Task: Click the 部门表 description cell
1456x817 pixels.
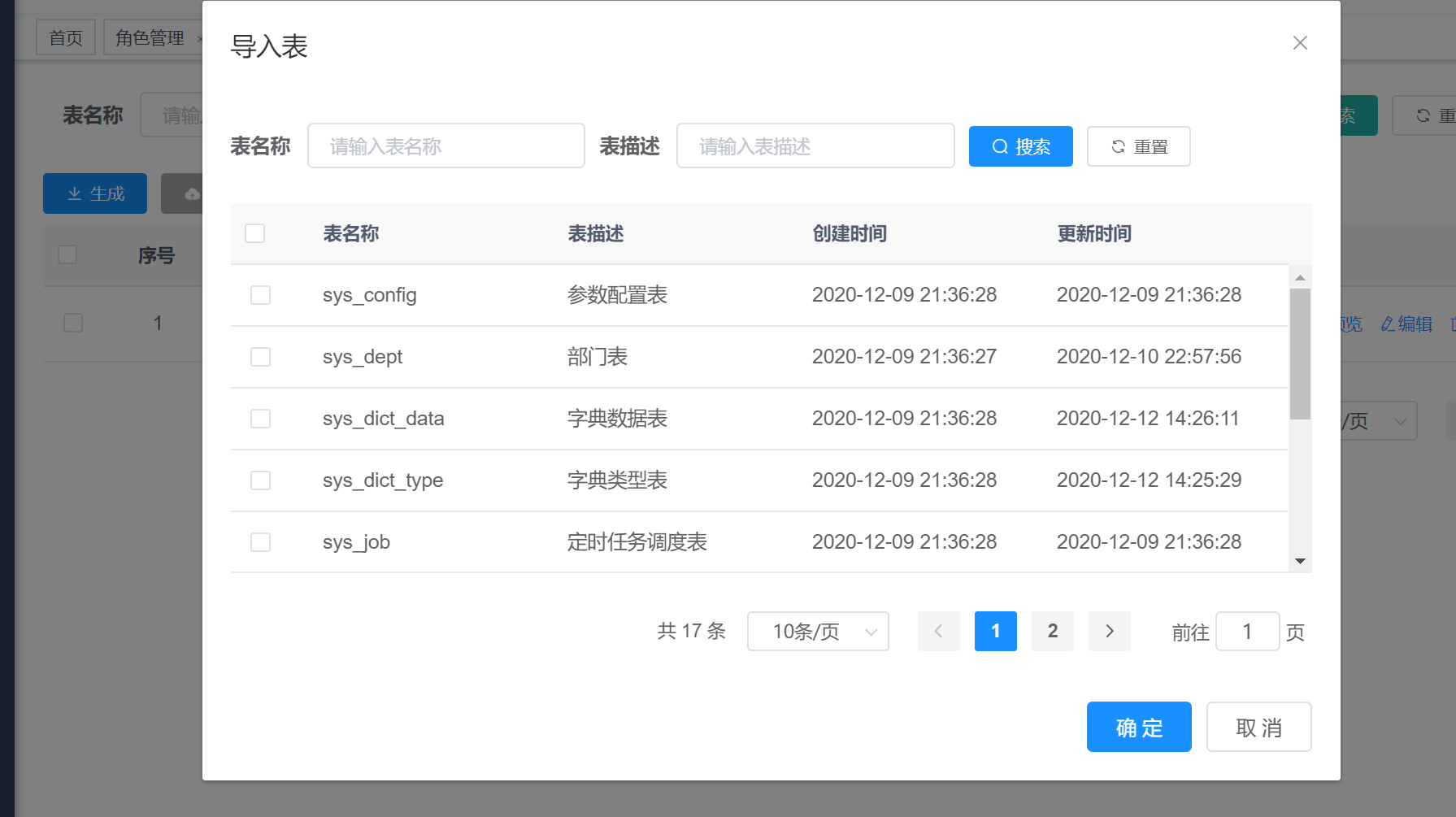Action: [x=598, y=357]
